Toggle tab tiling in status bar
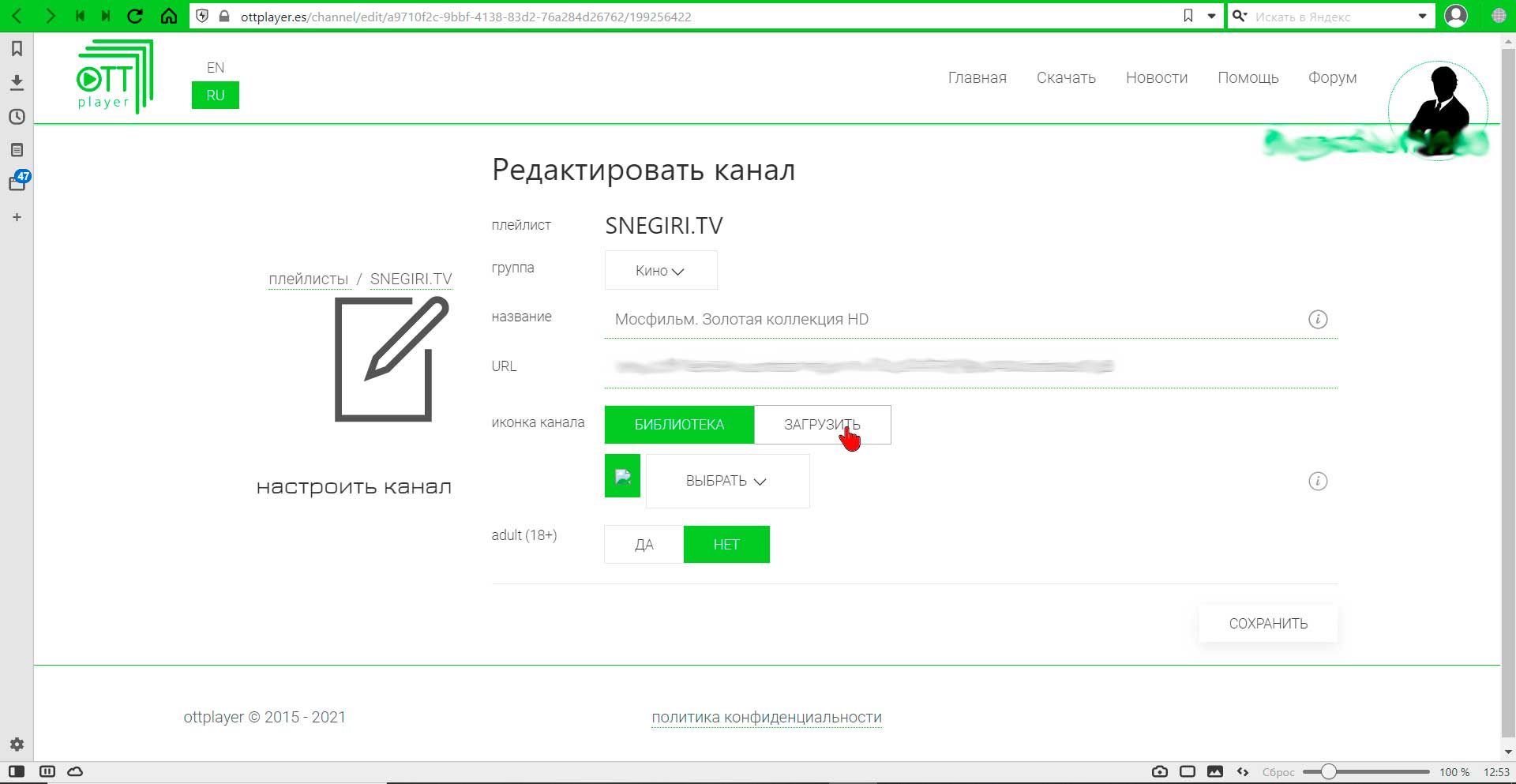This screenshot has height=784, width=1516. 47,771
